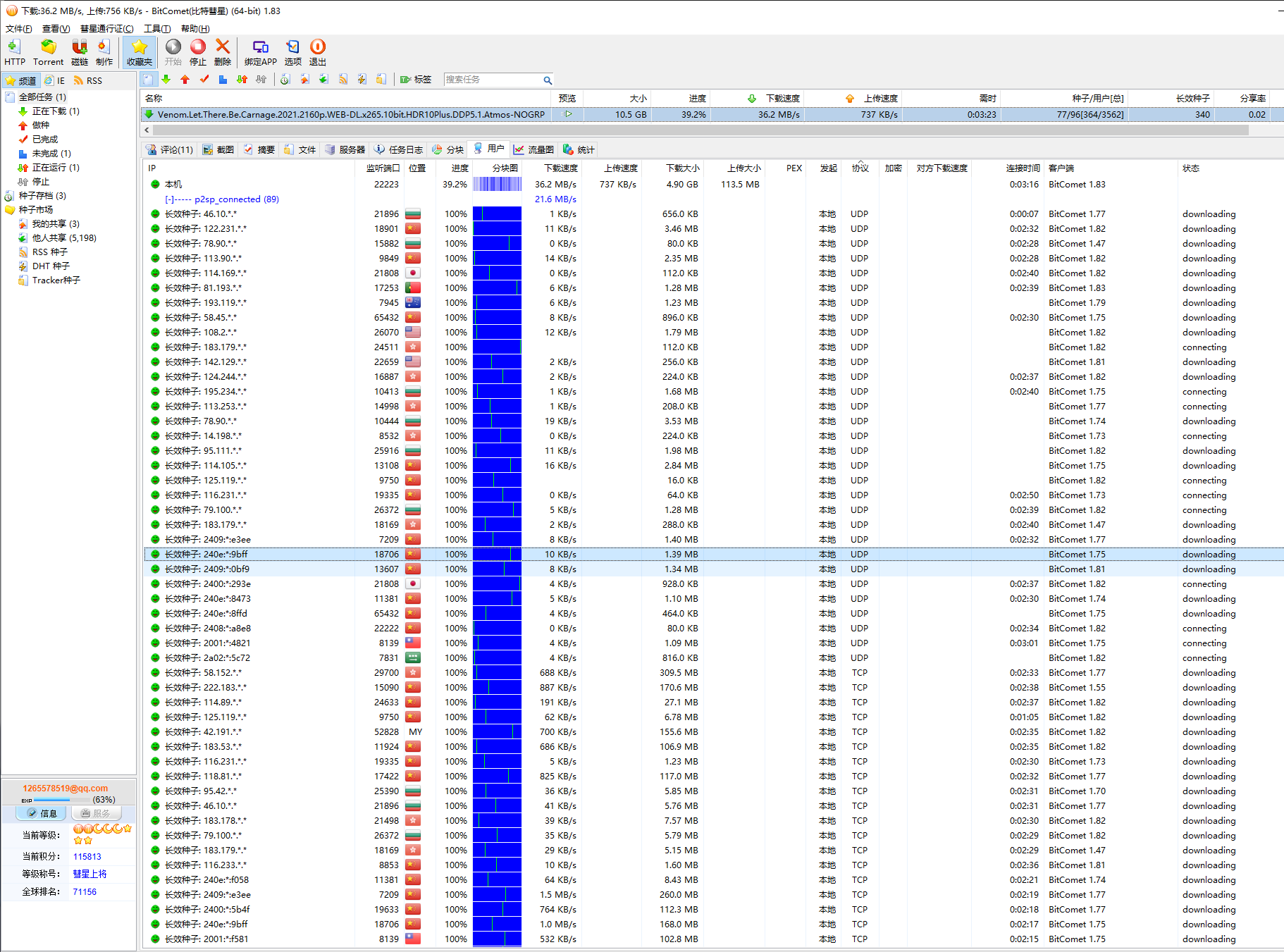
Task: Click the RSS torrent filter toolbar icon
Action: coord(343,80)
